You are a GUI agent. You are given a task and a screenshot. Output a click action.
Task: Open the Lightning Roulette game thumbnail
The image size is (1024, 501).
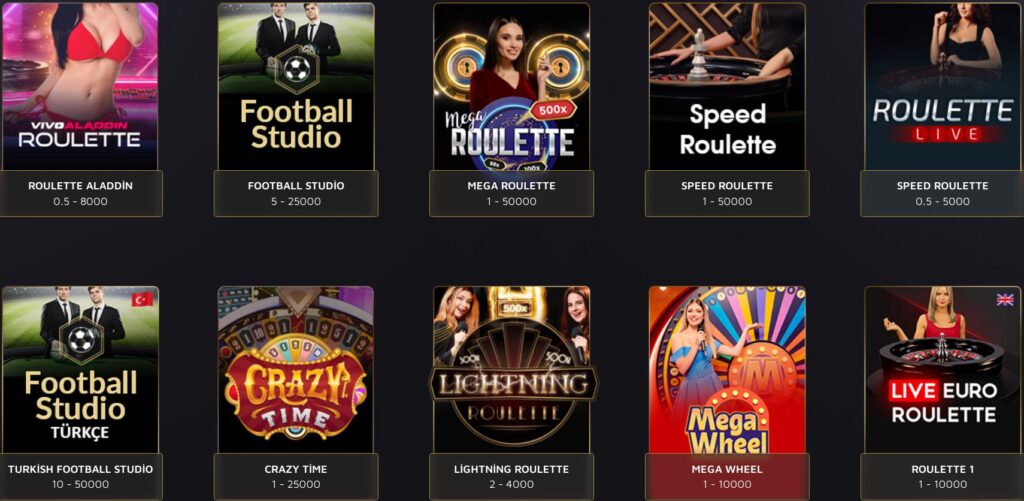pos(511,370)
